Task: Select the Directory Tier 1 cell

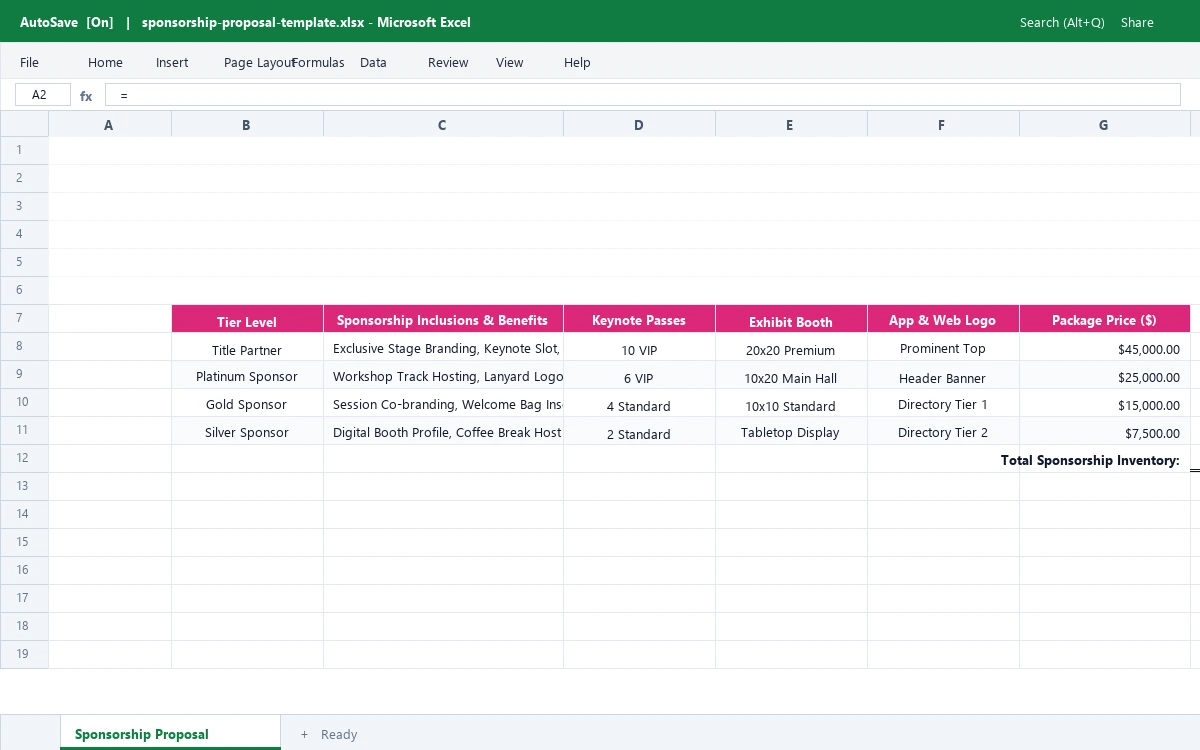Action: [x=943, y=403]
